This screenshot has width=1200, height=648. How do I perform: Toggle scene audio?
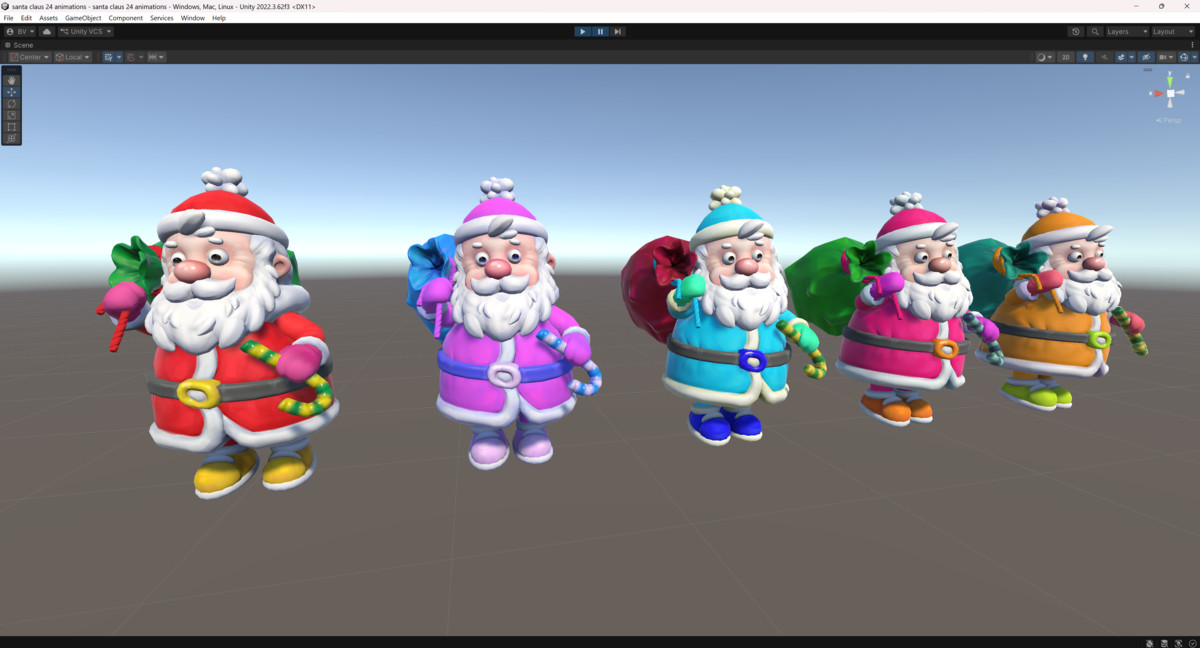click(1104, 57)
